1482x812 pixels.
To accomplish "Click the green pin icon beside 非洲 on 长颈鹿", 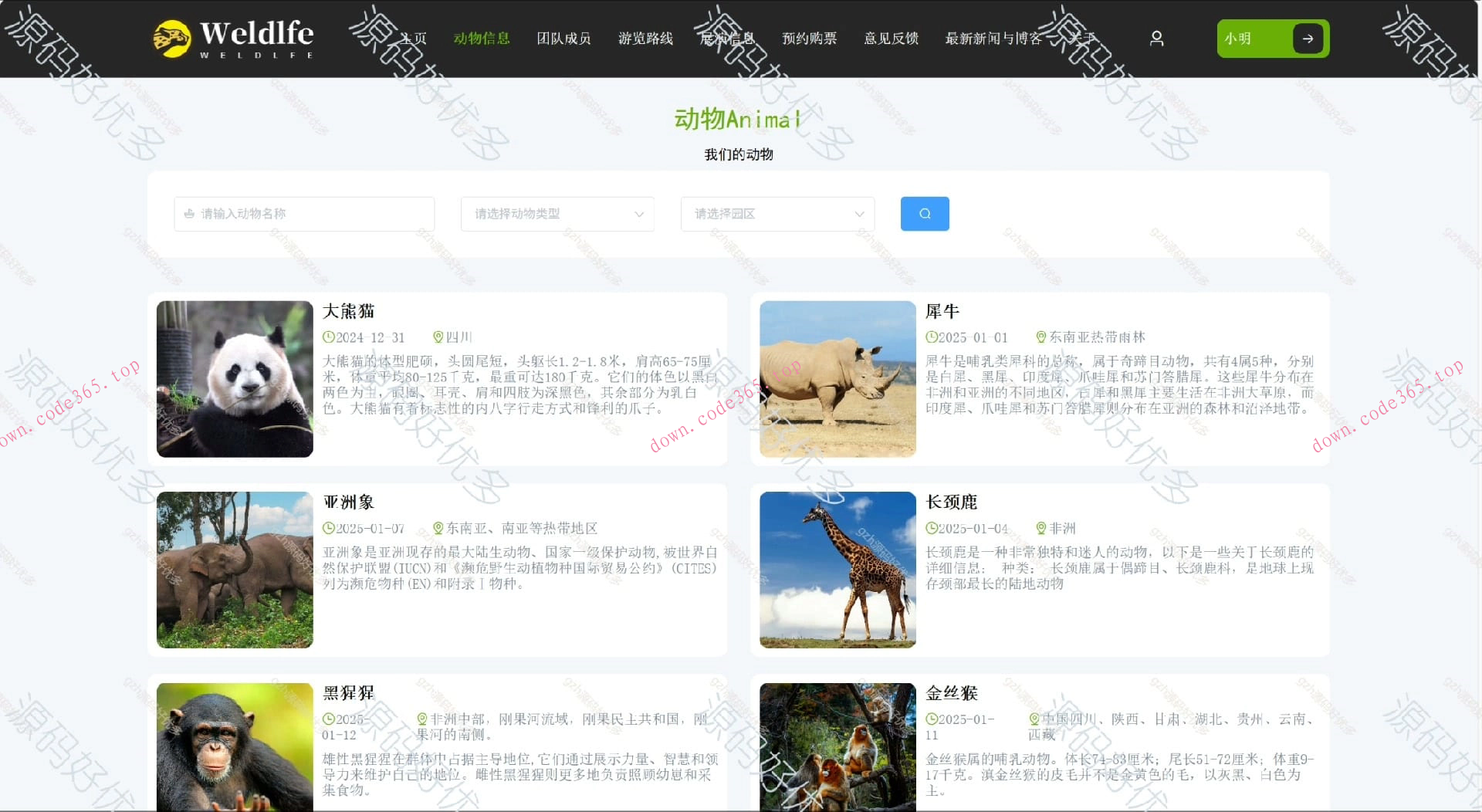I will pyautogui.click(x=1039, y=528).
